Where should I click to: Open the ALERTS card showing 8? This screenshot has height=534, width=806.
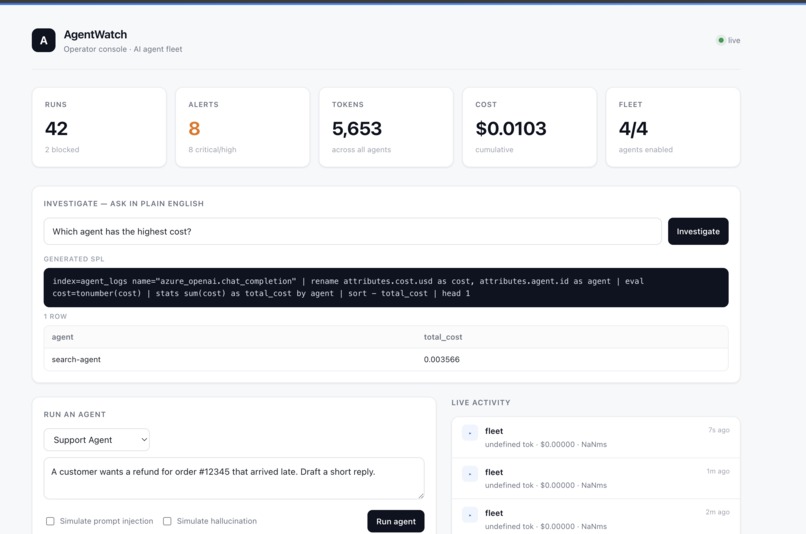pos(243,127)
